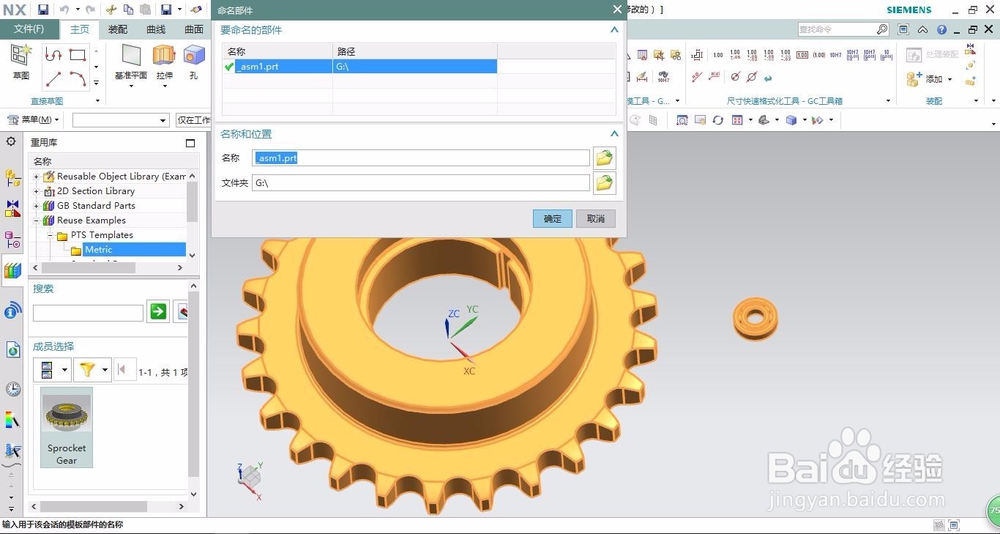Open the Datum Plane dropdown arrow
The height and width of the screenshot is (534, 1000).
pos(131,85)
